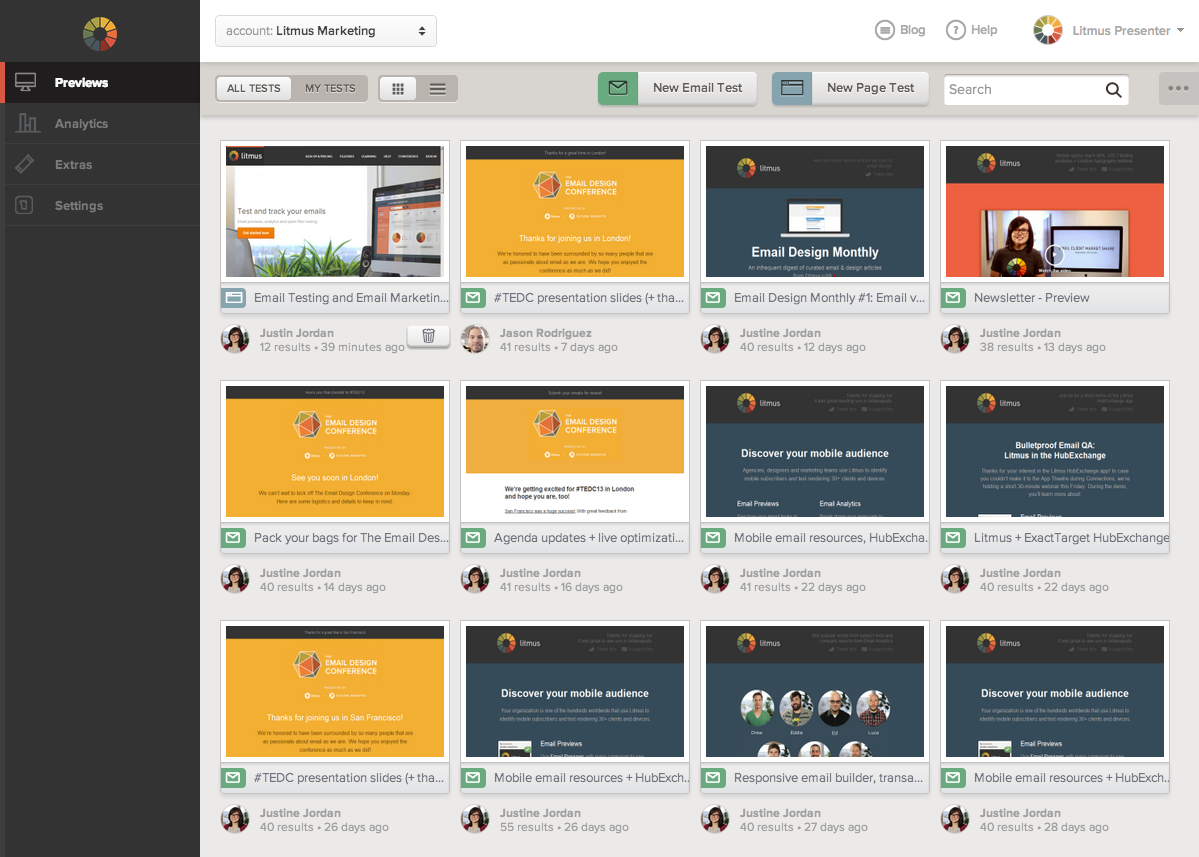Click the Settings sidebar icon

click(24, 205)
